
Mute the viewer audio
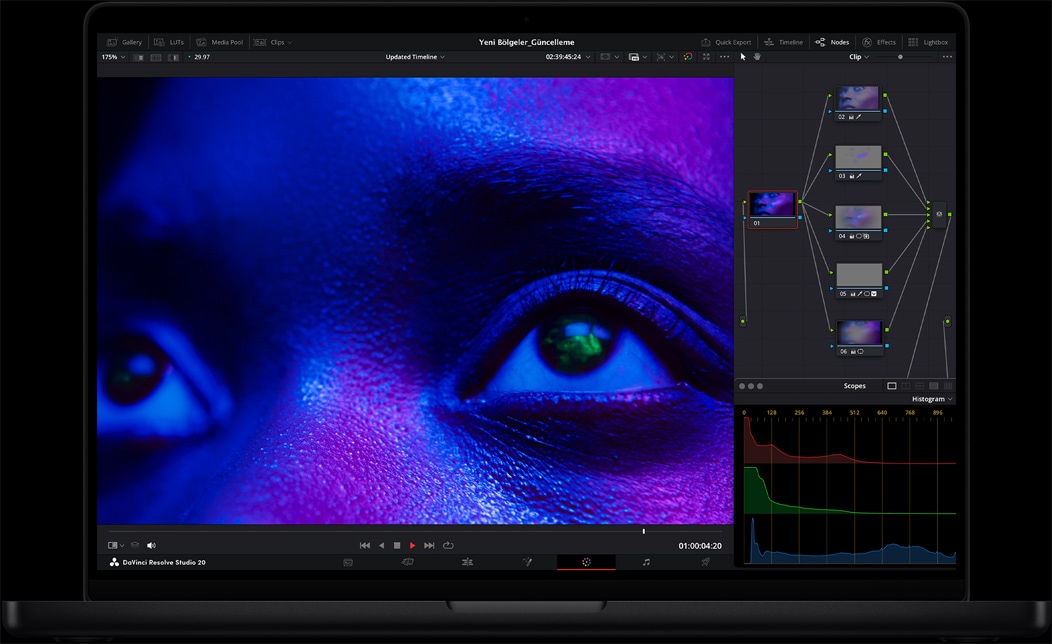click(151, 545)
